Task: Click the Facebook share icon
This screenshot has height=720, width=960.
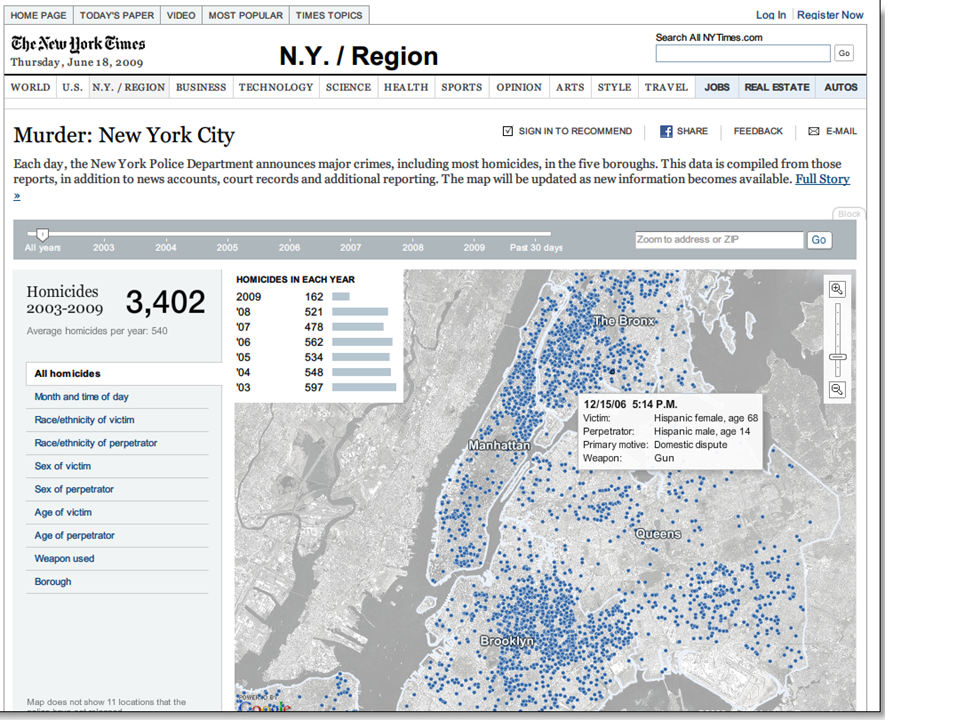Action: [666, 131]
